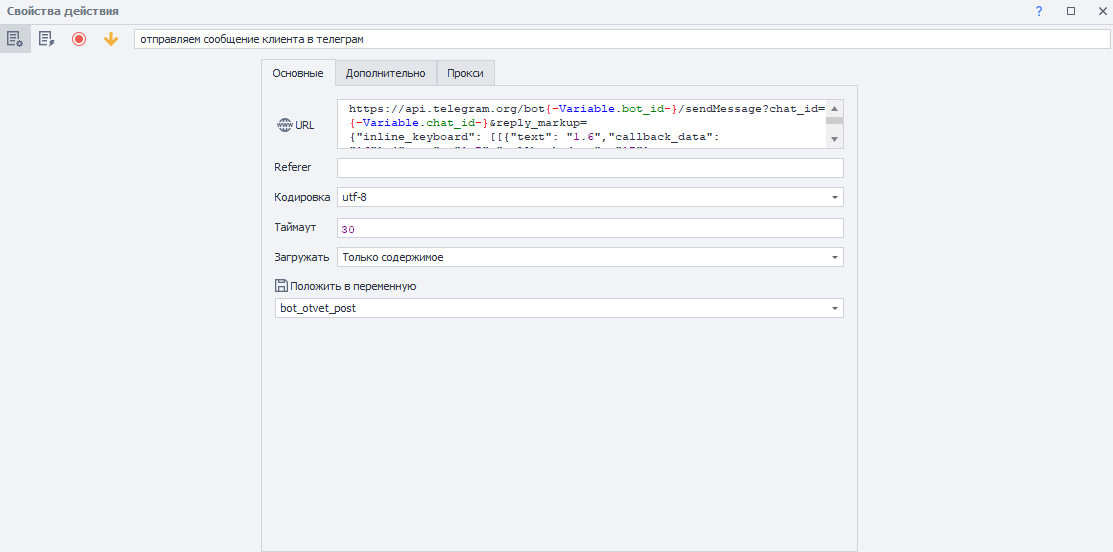Maximize the action properties window

coord(1070,11)
